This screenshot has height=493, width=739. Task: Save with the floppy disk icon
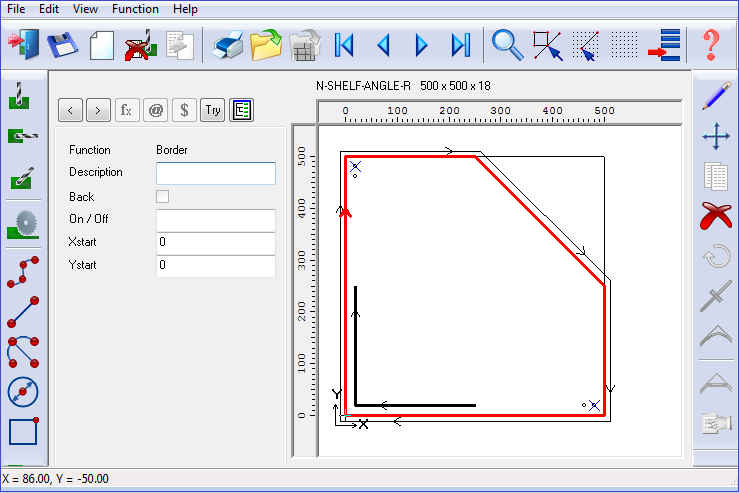point(63,45)
